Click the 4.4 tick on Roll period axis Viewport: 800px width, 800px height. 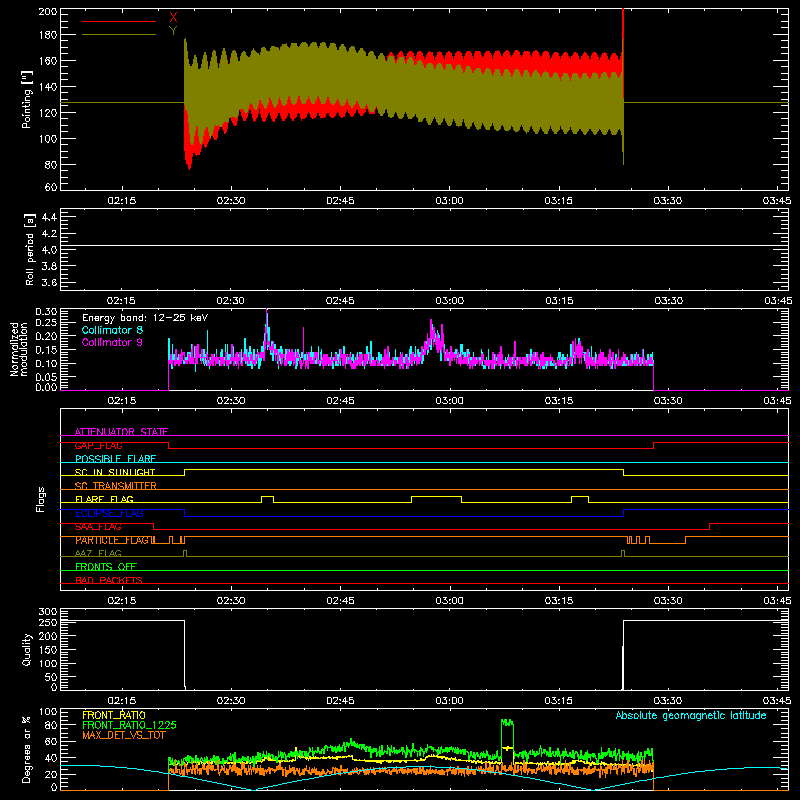click(x=49, y=217)
